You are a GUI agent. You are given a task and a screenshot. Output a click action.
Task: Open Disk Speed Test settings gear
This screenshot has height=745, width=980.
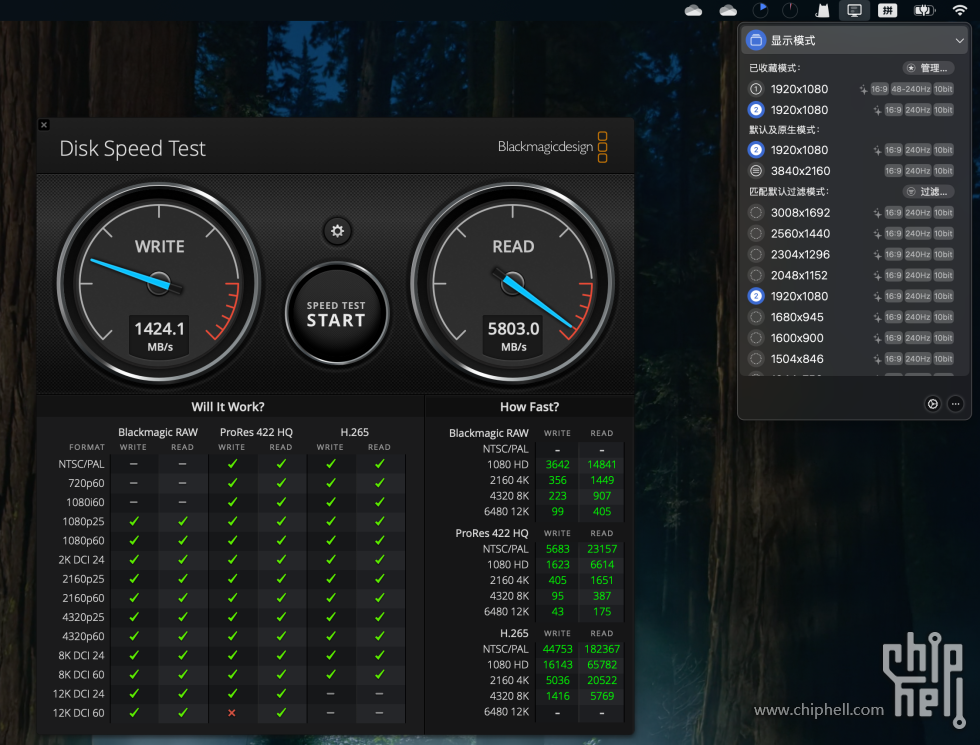click(x=337, y=231)
